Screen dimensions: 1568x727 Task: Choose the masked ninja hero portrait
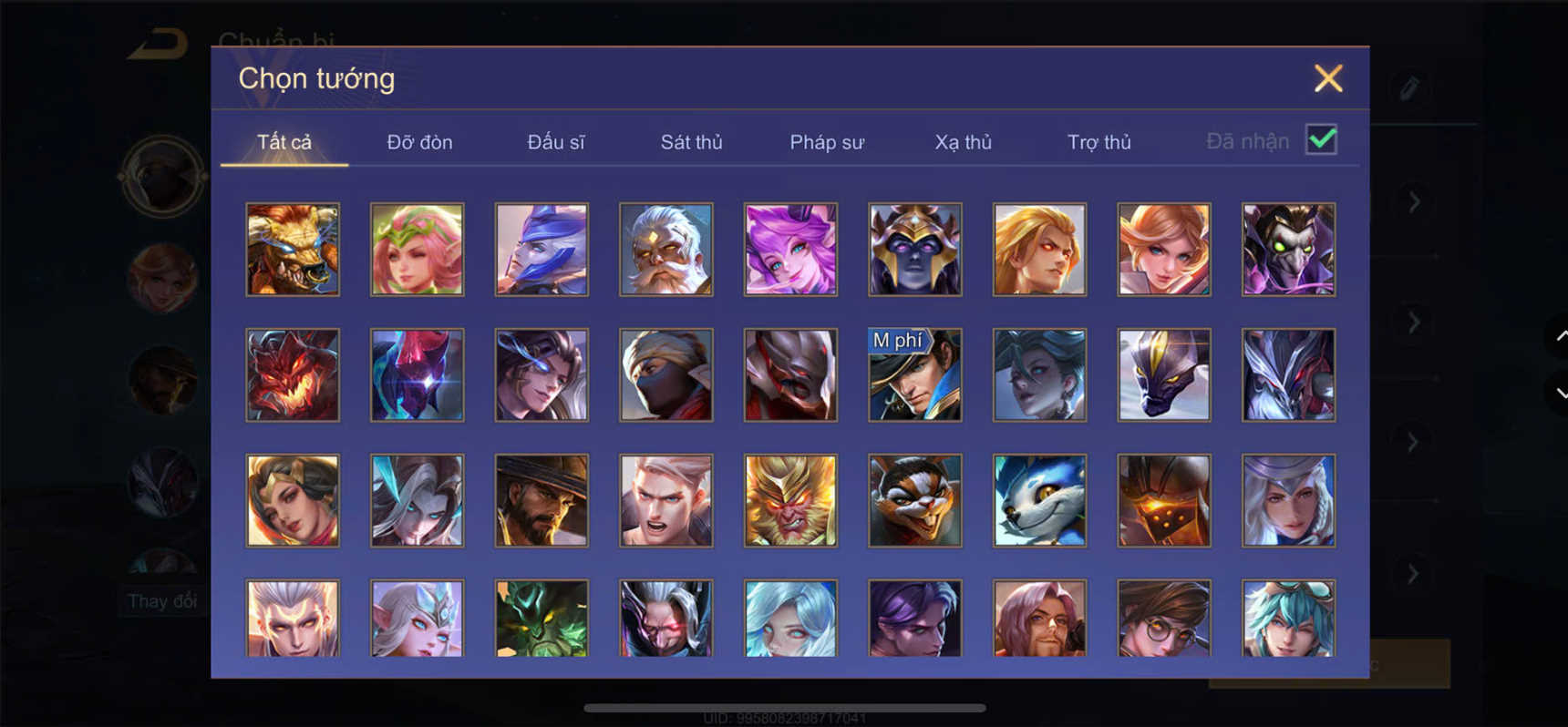(x=666, y=374)
